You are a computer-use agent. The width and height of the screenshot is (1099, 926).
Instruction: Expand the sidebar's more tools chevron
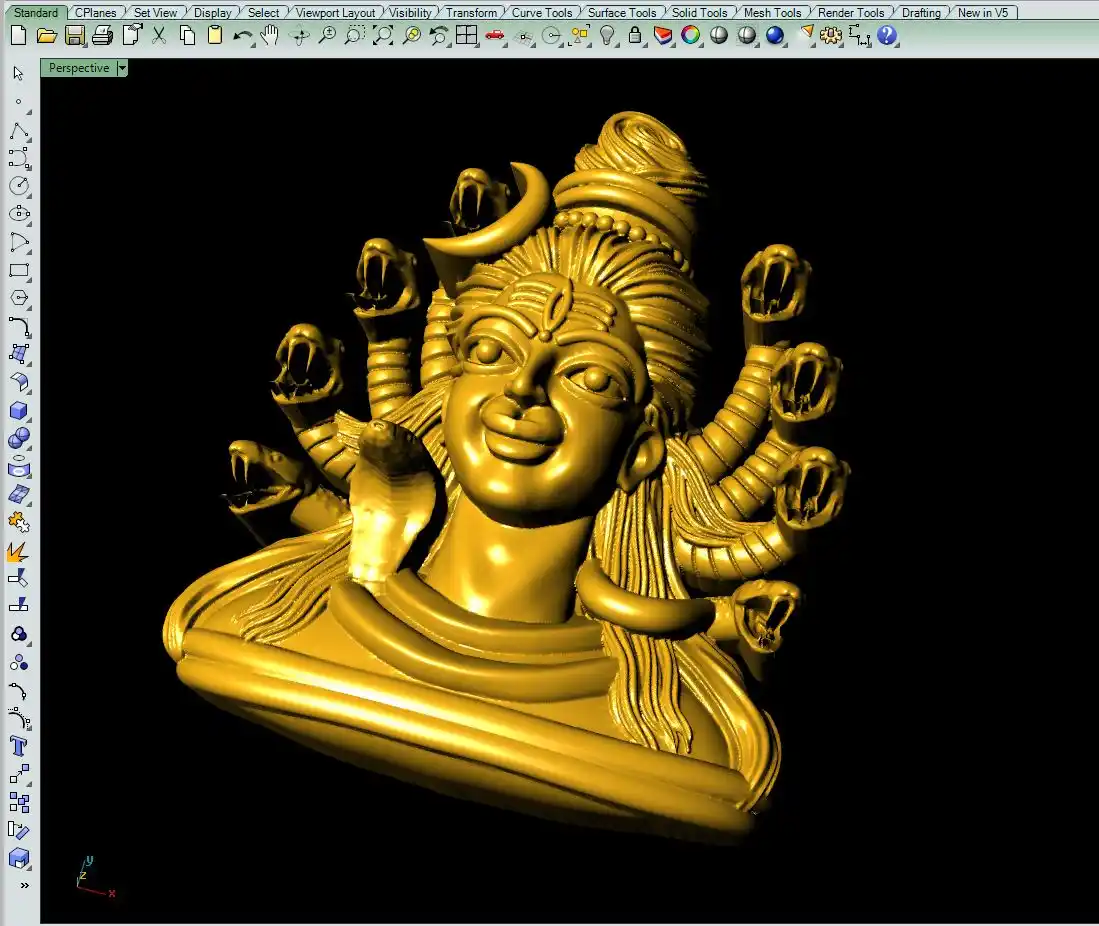[x=24, y=885]
